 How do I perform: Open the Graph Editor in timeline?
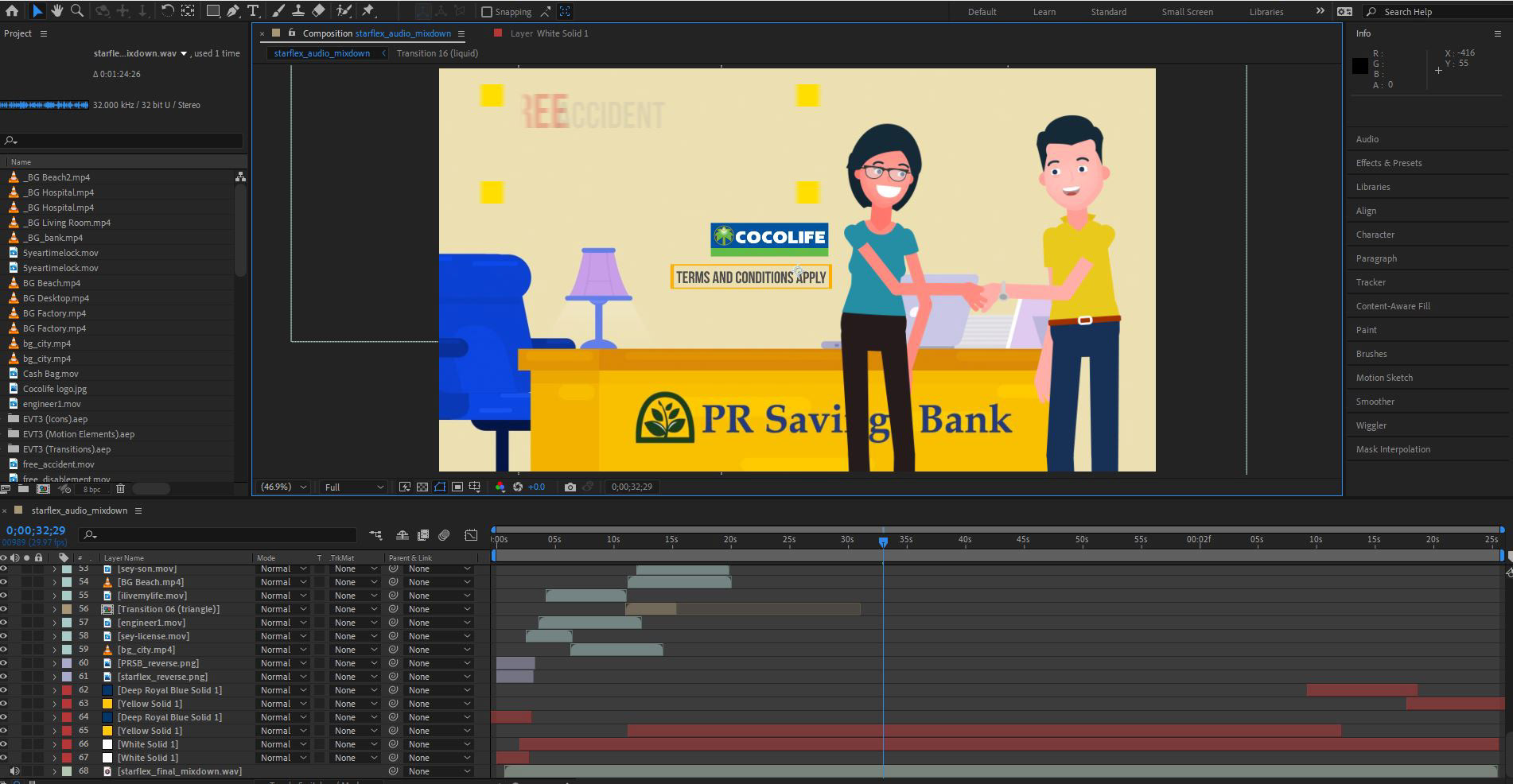pos(471,535)
